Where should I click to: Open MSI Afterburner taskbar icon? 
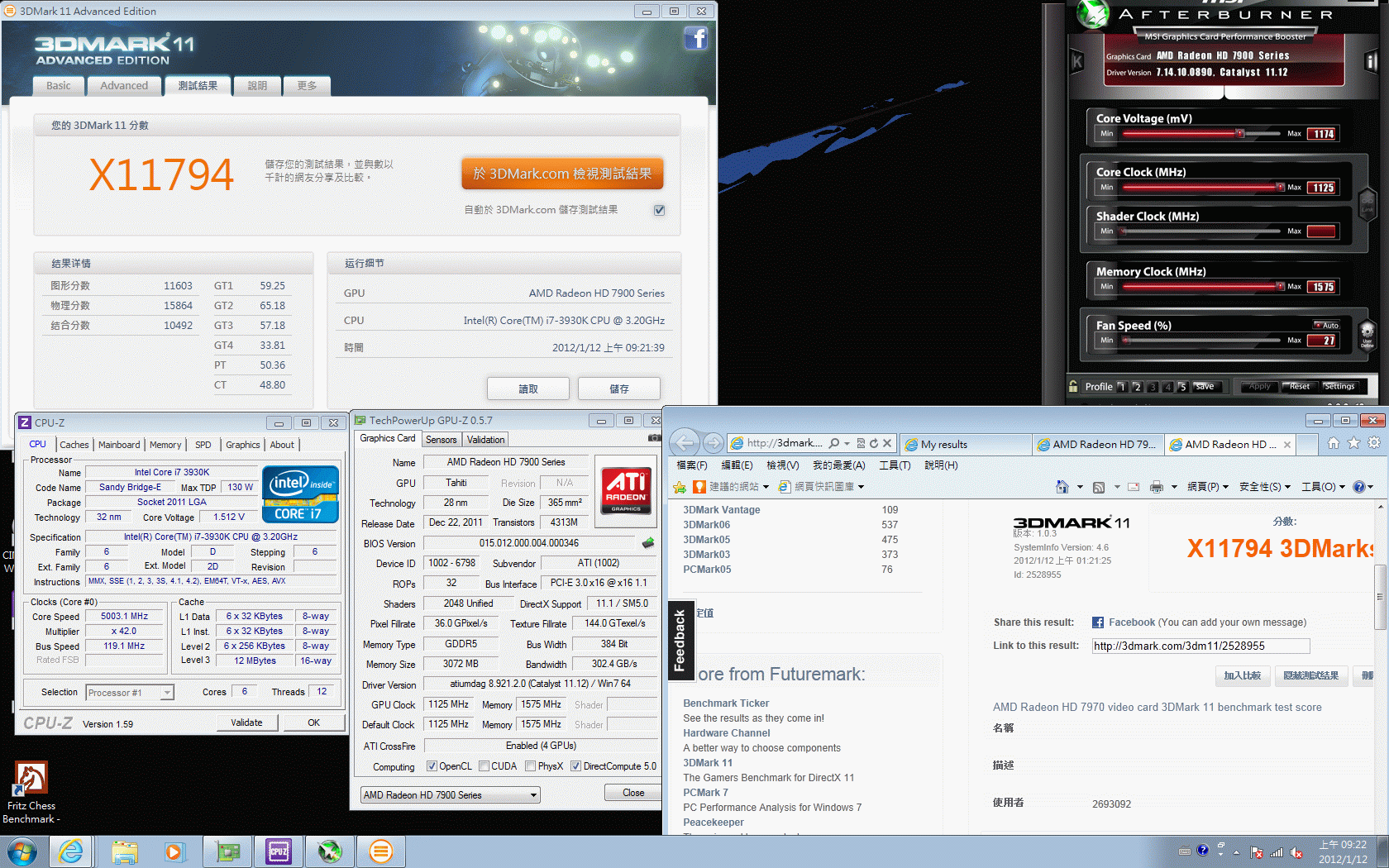point(330,851)
